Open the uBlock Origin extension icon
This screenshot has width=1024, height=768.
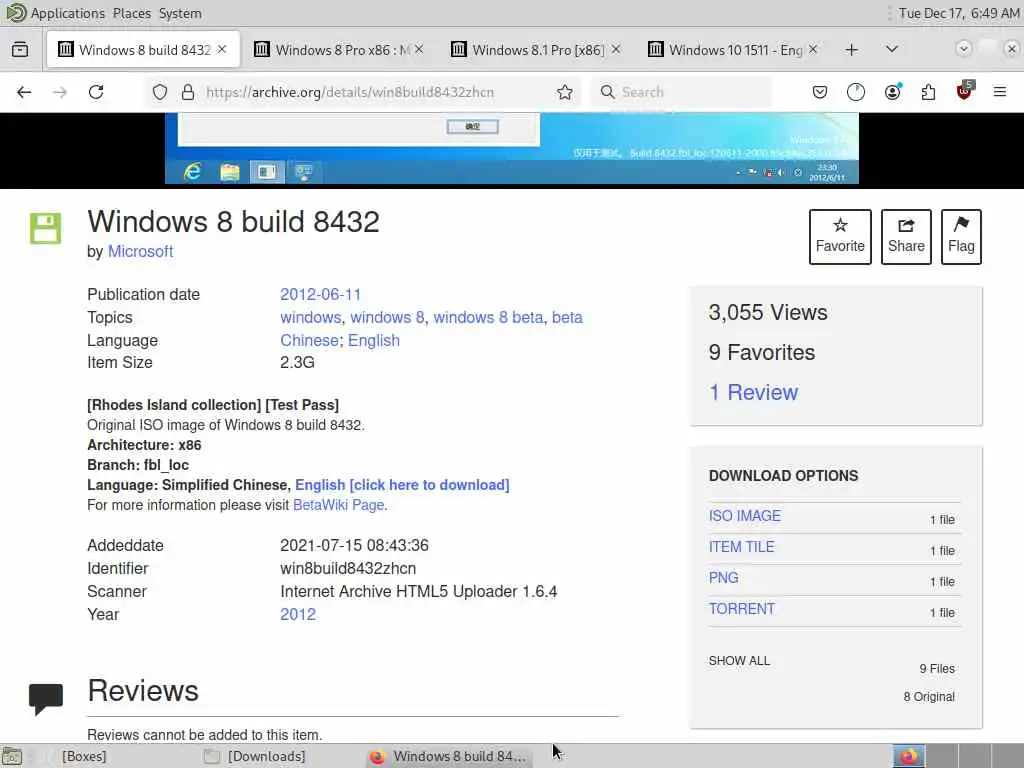pyautogui.click(x=965, y=91)
